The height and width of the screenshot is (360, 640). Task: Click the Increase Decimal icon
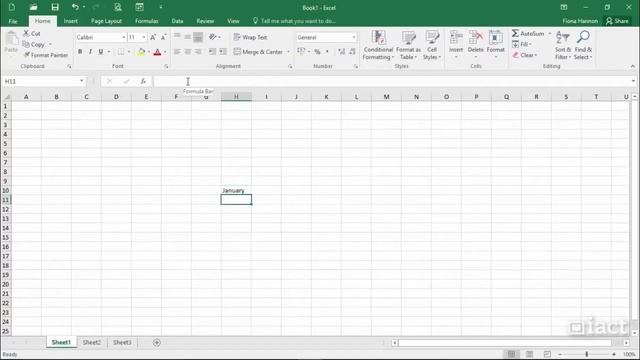click(342, 51)
